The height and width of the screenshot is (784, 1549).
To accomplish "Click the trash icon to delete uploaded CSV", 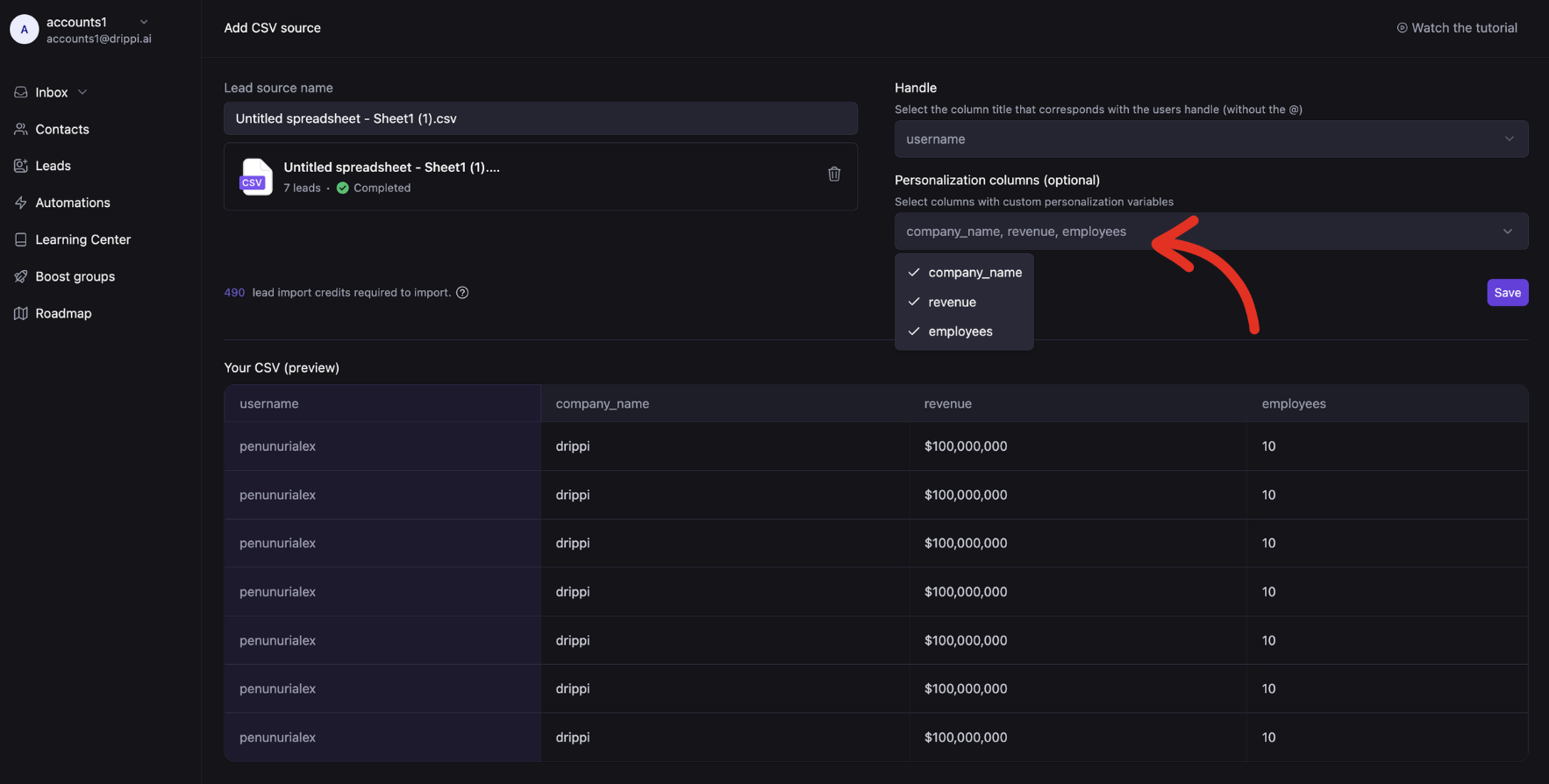I will 834,175.
